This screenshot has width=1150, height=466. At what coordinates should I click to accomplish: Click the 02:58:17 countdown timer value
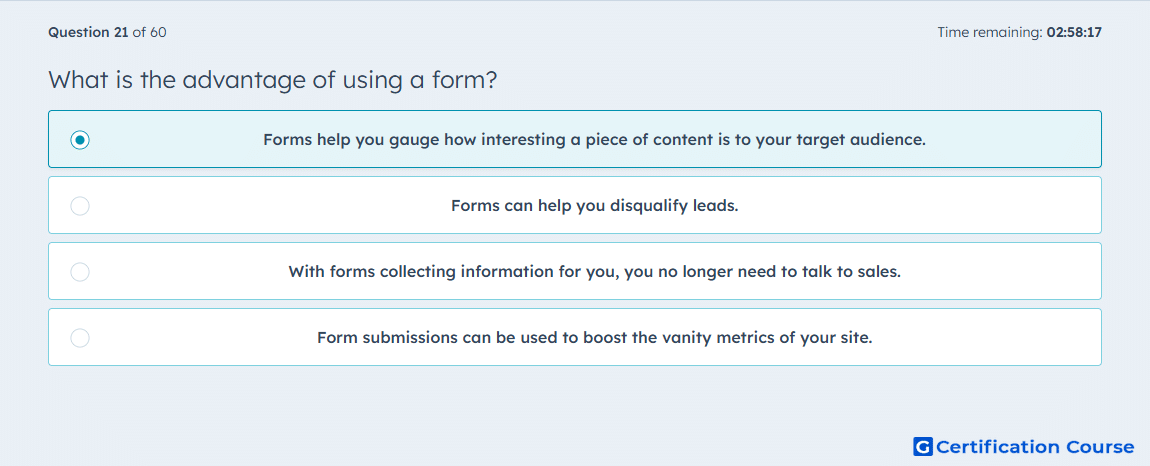(1074, 32)
